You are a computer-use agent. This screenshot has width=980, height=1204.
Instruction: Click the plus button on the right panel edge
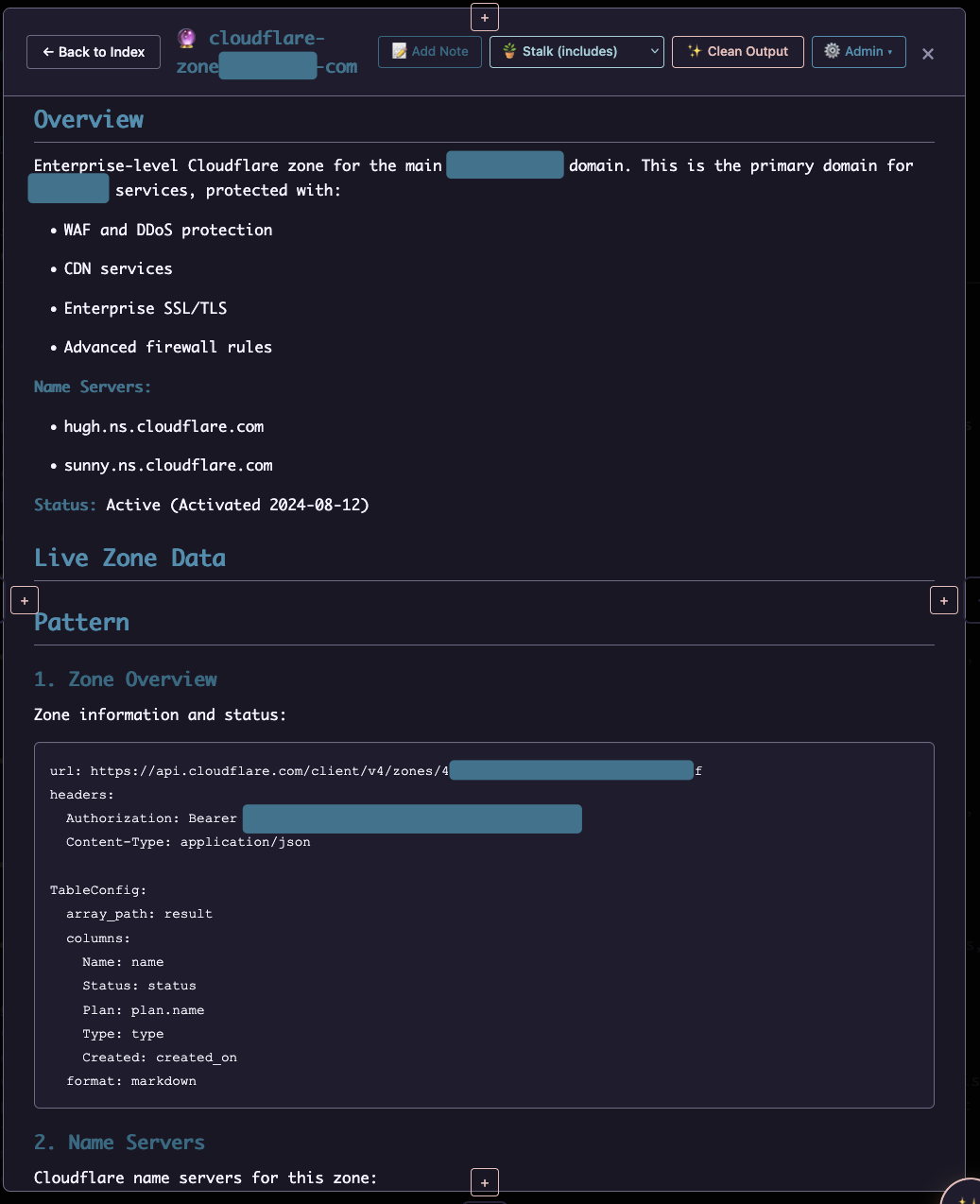click(944, 600)
